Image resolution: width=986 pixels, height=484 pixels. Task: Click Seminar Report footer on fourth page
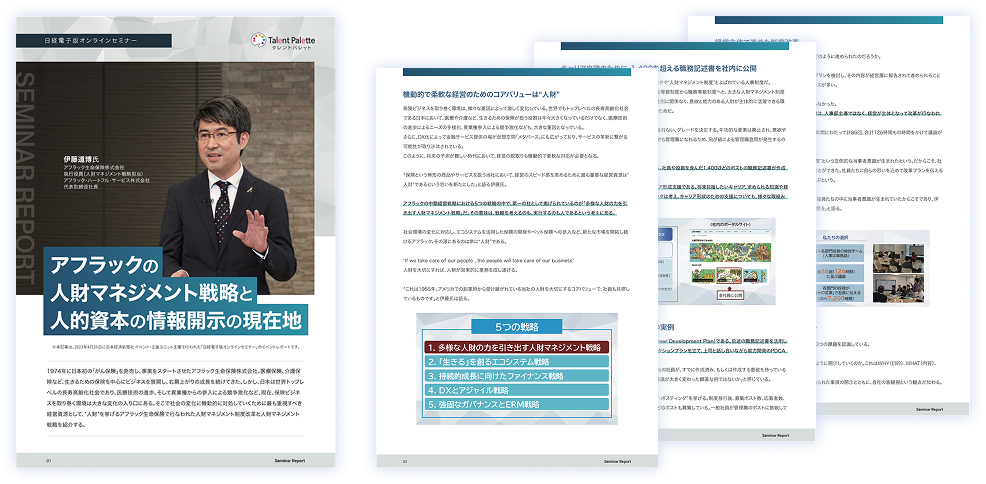[x=929, y=409]
